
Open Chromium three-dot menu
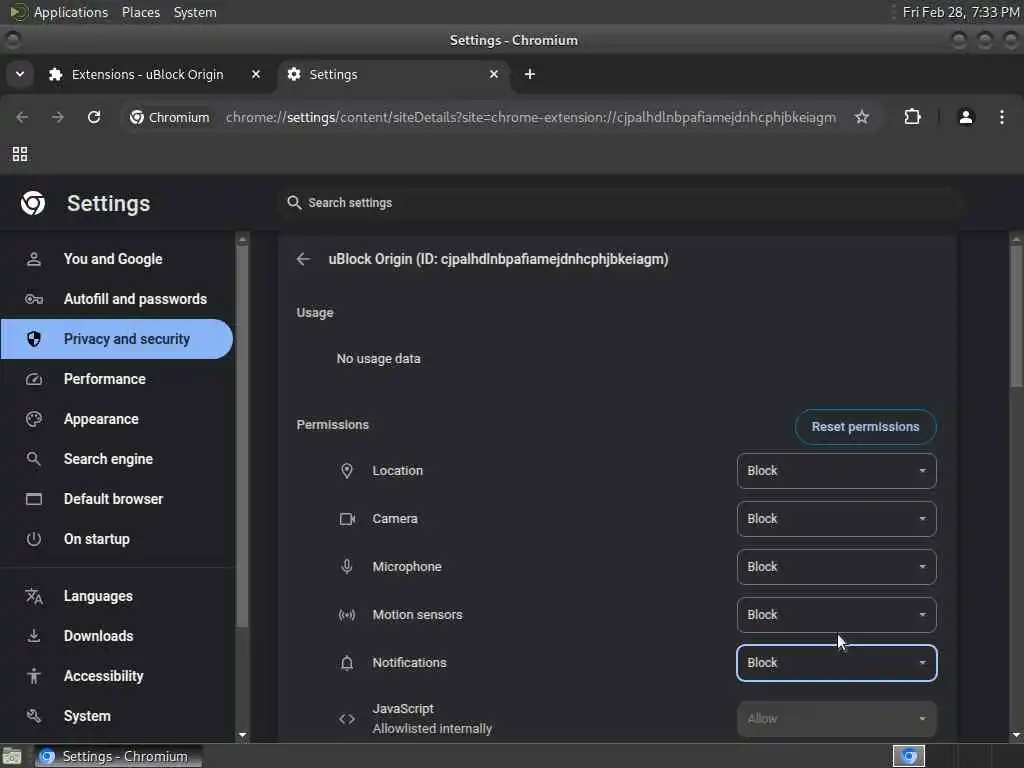tap(1002, 118)
